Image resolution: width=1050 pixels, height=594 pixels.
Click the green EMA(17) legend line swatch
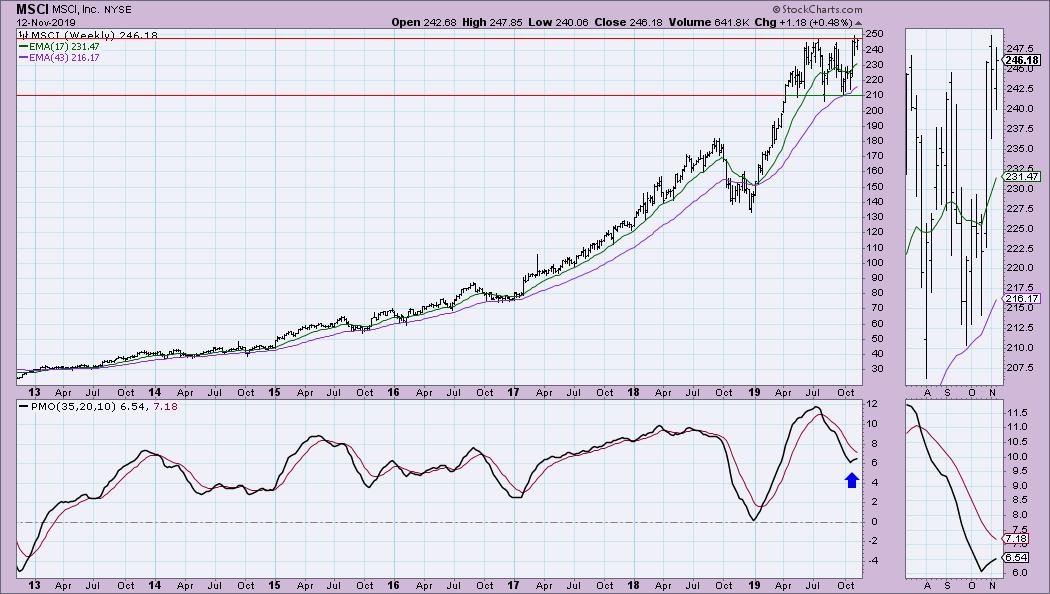[23, 47]
